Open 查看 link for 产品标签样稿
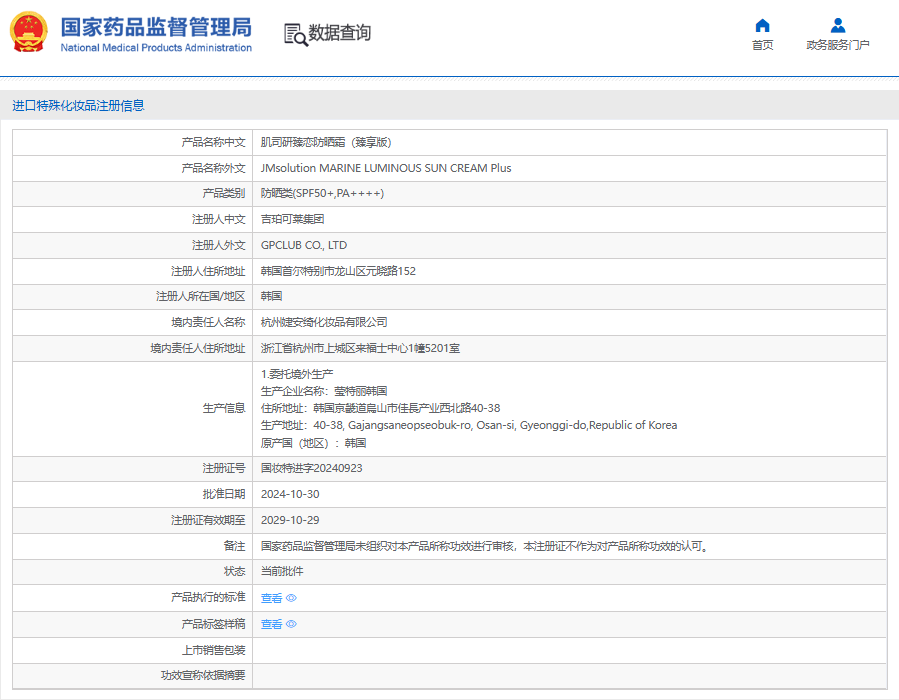This screenshot has width=899, height=700. click(271, 624)
